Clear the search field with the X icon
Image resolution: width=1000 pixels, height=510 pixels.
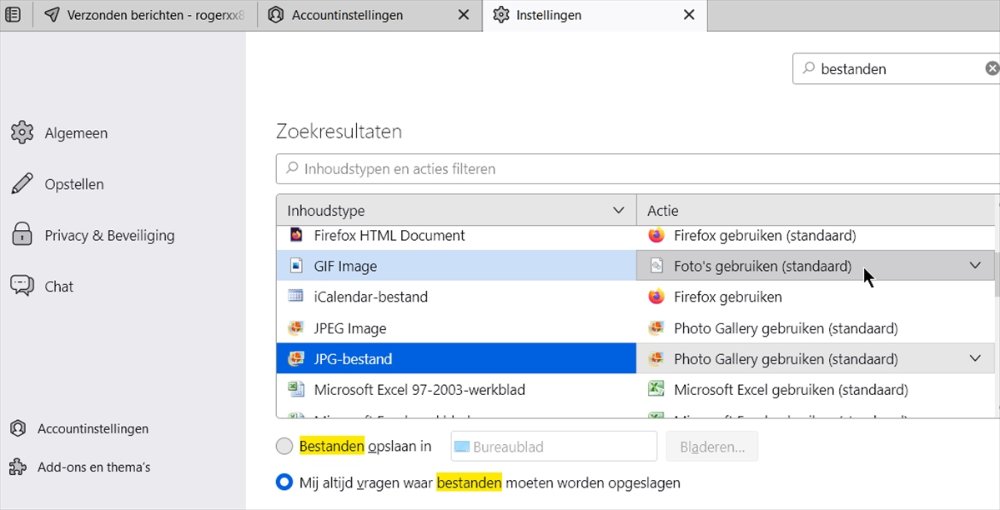(x=991, y=69)
